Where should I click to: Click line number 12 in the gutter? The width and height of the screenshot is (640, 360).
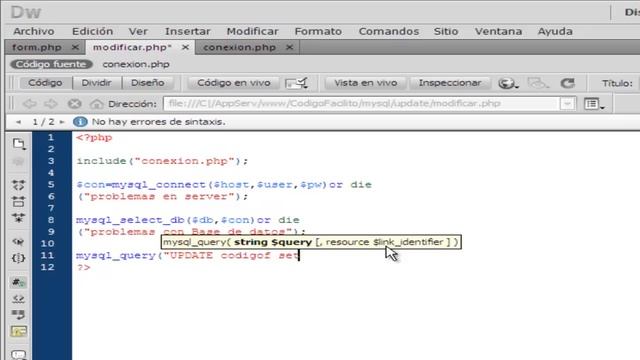point(47,267)
